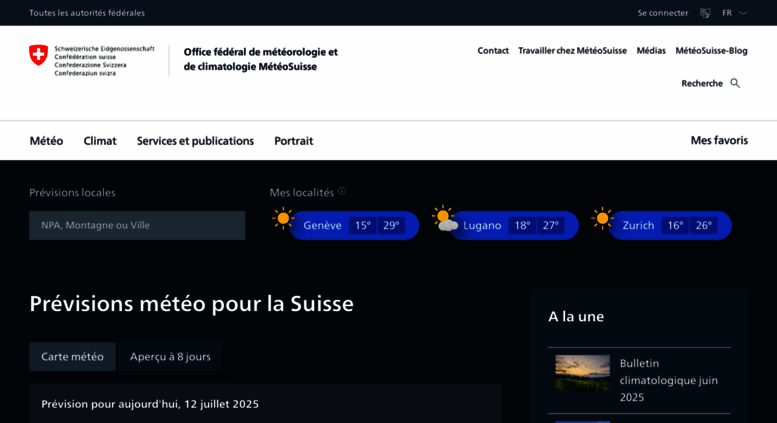Viewport: 777px width, 423px height.
Task: Click the search magnifier icon
Action: 735,83
